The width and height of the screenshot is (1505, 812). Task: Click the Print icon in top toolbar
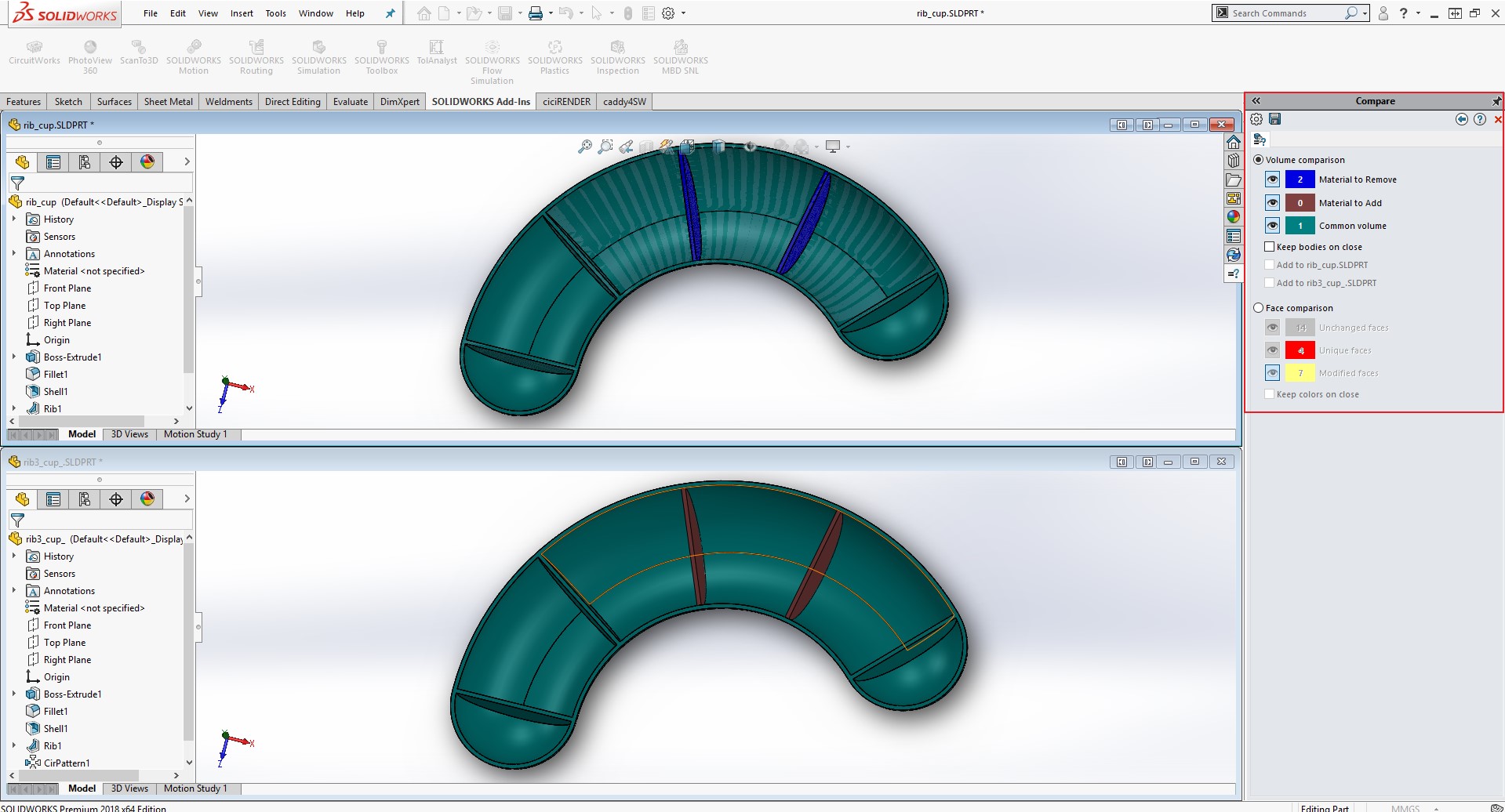[x=536, y=13]
